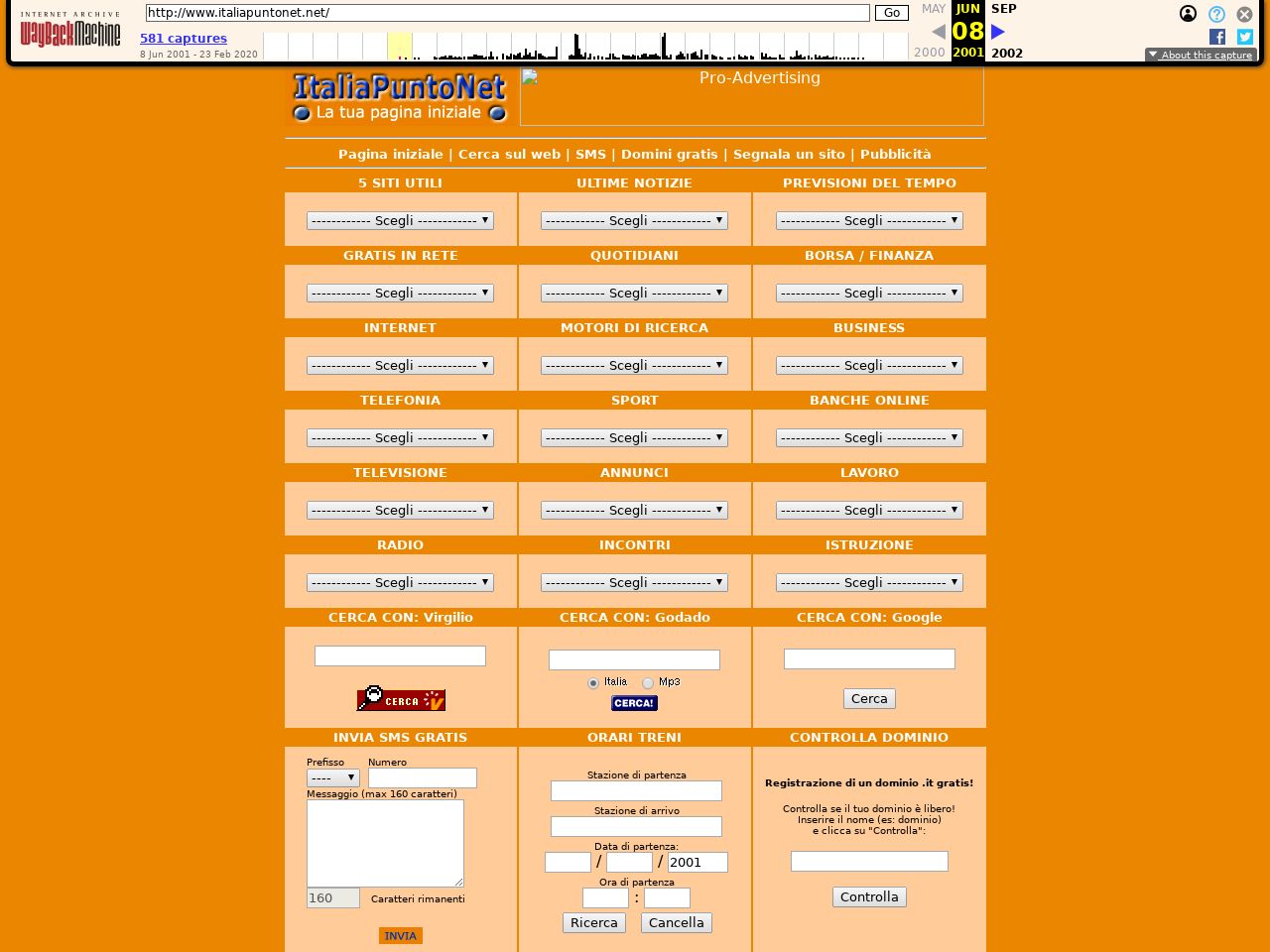
Task: Click the Virgilio CERCA image button
Action: pos(401,699)
